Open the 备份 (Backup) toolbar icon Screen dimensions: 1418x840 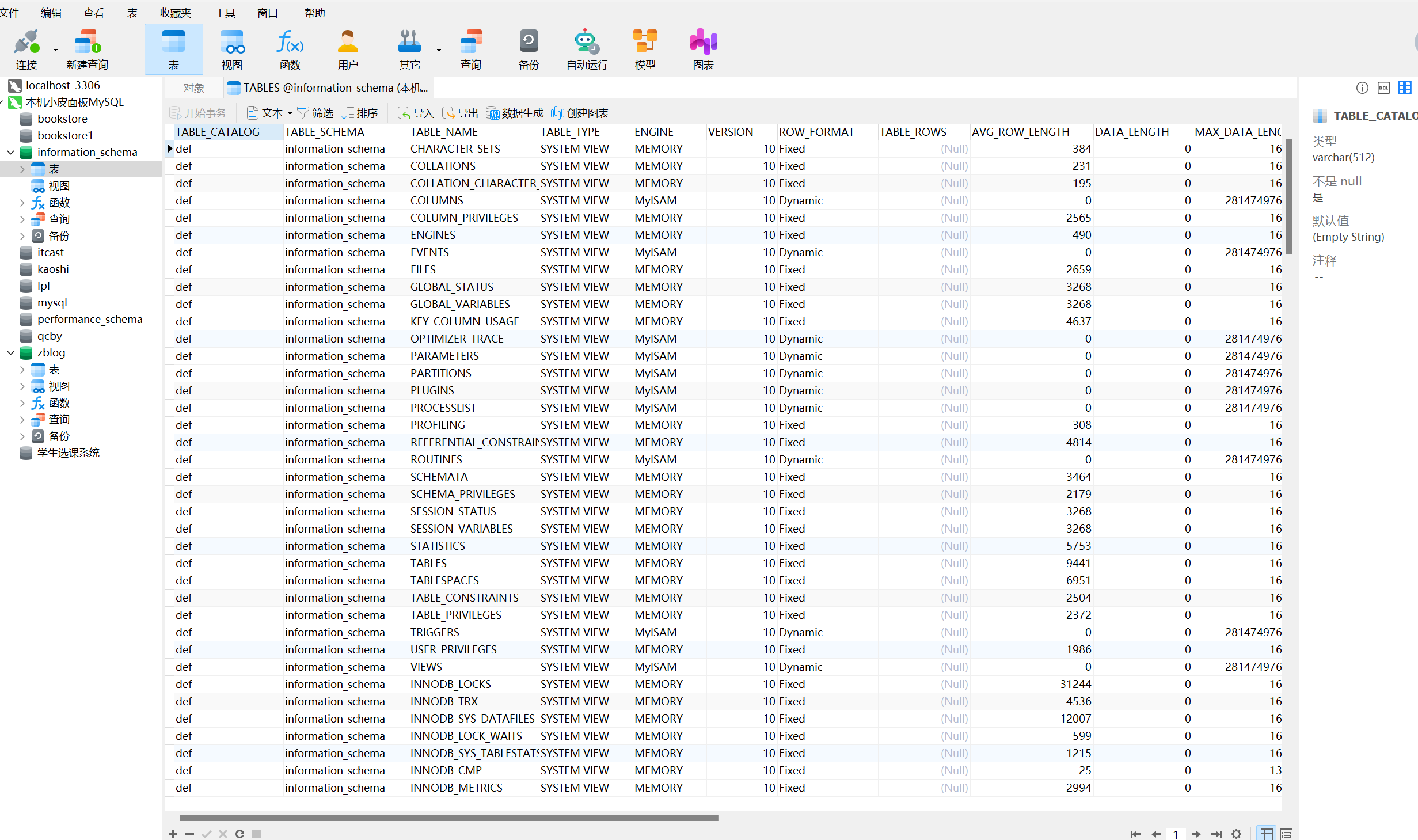[528, 49]
